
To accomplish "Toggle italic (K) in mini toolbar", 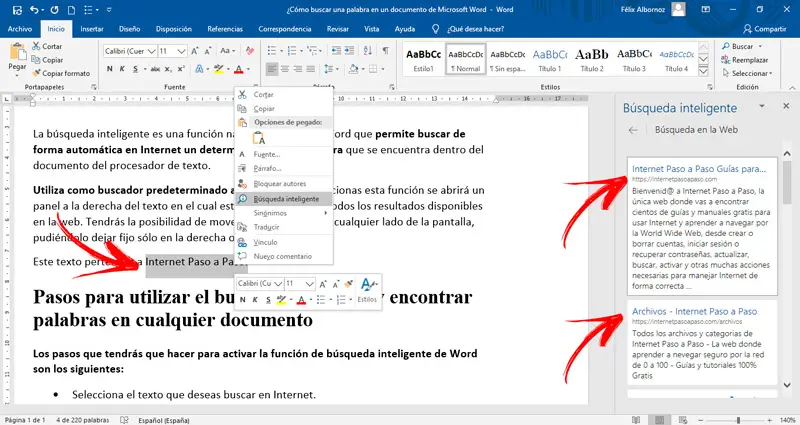I will tap(255, 299).
